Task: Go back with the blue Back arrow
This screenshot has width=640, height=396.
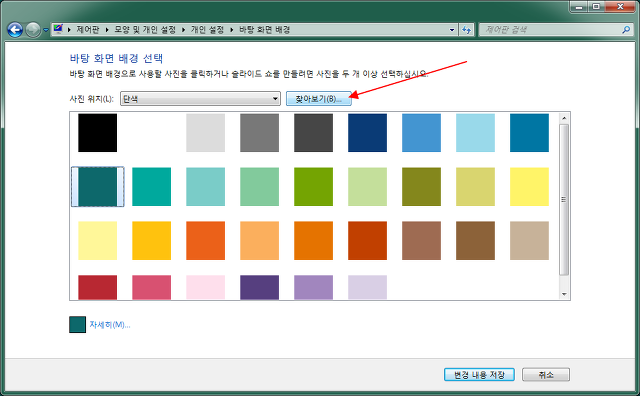Action: [15, 30]
